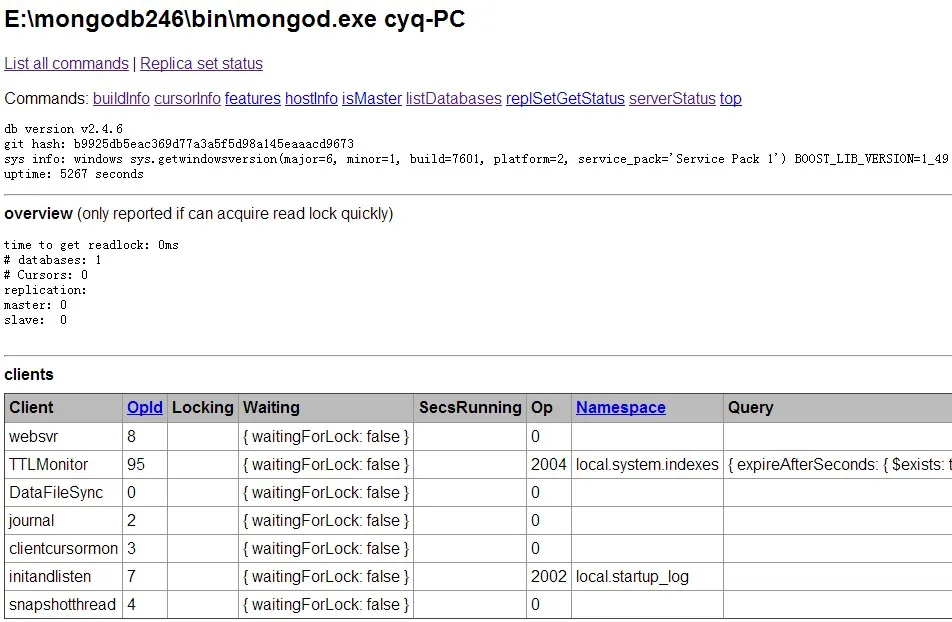Click the top command link
The width and height of the screenshot is (952, 622).
point(731,99)
